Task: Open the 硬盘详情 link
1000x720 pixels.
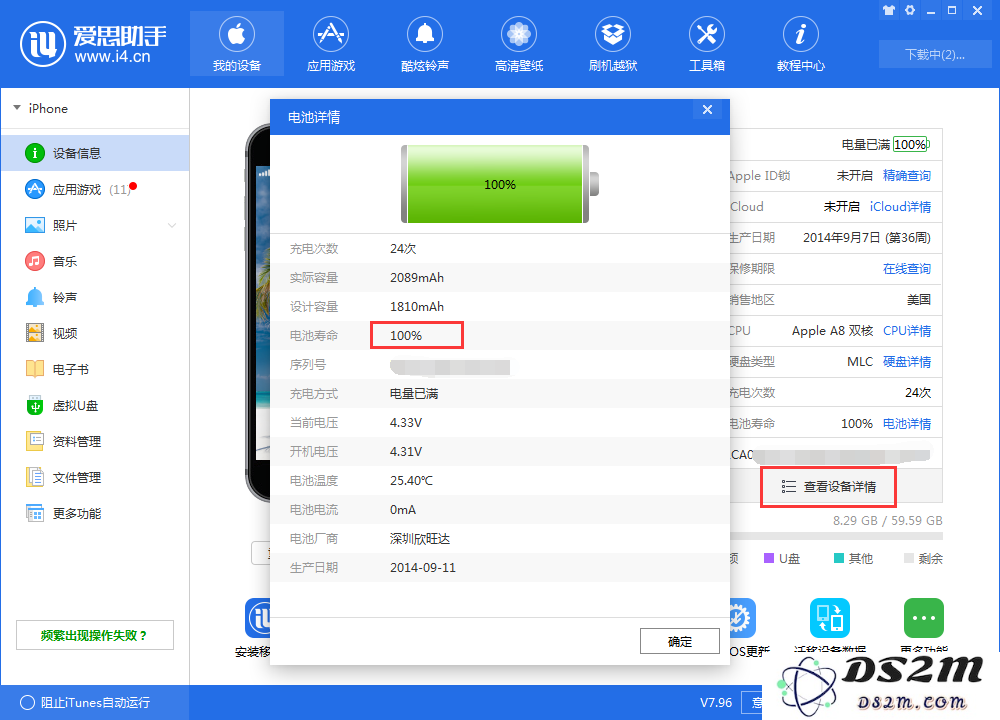Action: (906, 362)
